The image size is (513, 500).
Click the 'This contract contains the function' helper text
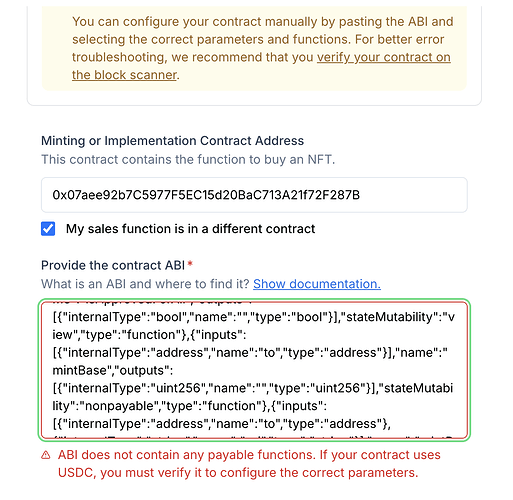(x=188, y=159)
